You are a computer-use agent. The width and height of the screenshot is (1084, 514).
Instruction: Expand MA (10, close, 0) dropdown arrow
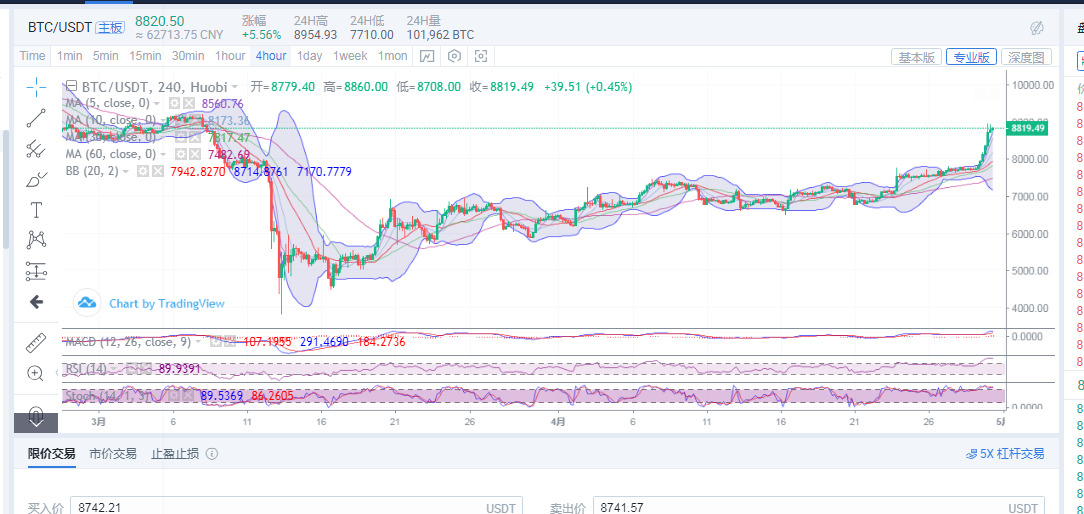[x=163, y=120]
